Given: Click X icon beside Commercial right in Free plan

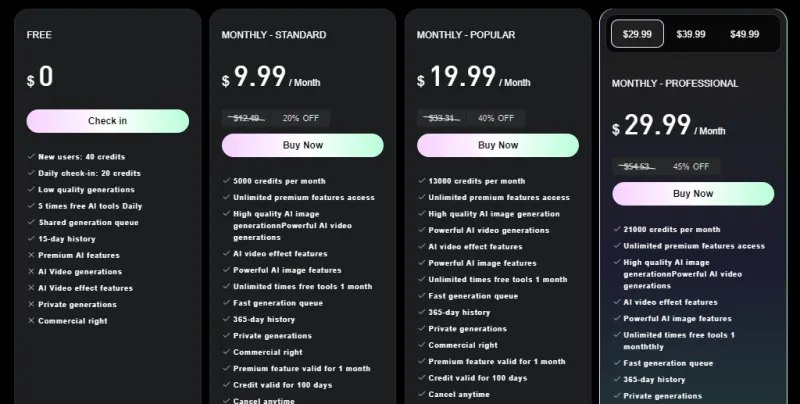Looking at the screenshot, I should pyautogui.click(x=31, y=321).
